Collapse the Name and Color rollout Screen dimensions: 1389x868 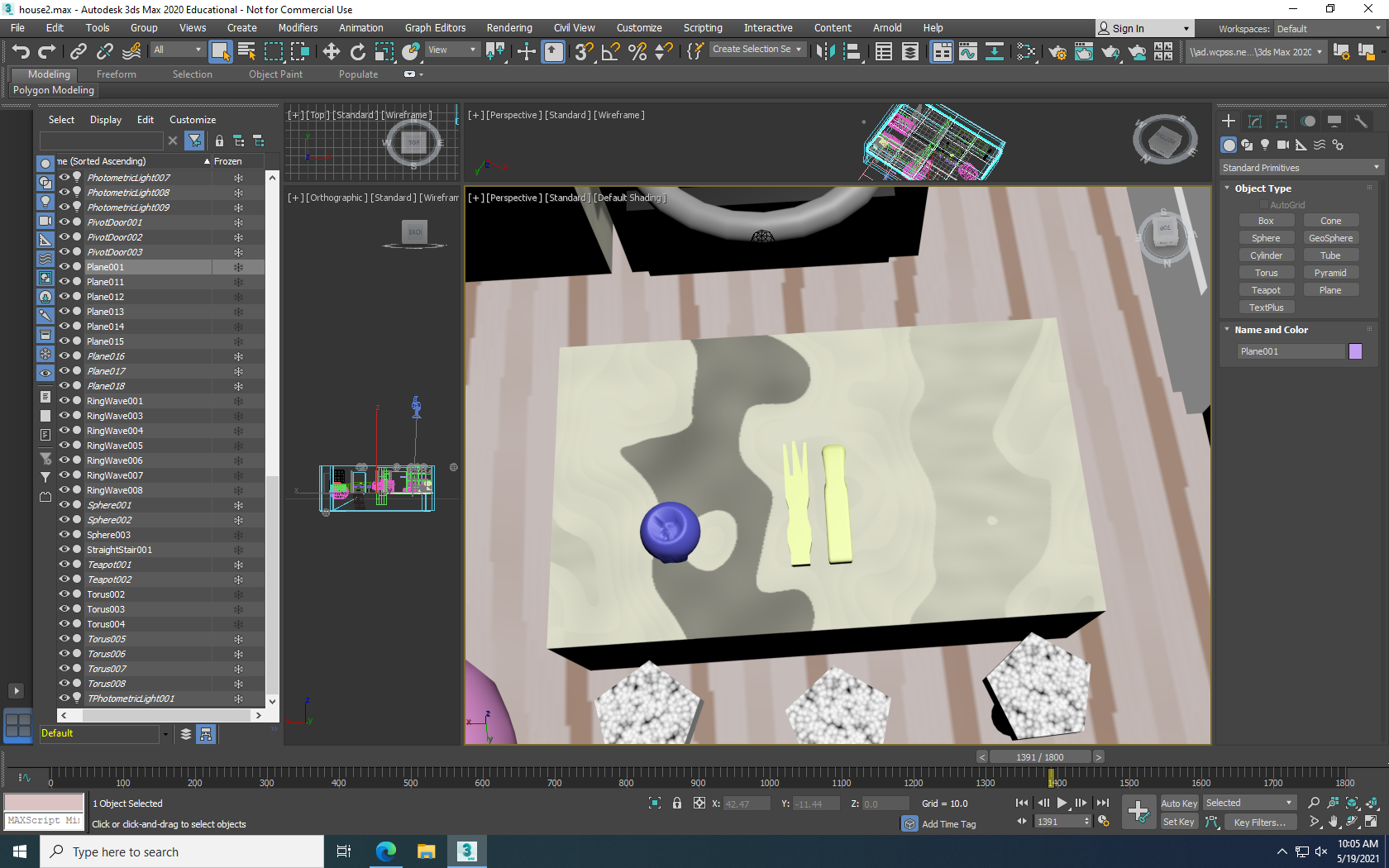click(1227, 330)
